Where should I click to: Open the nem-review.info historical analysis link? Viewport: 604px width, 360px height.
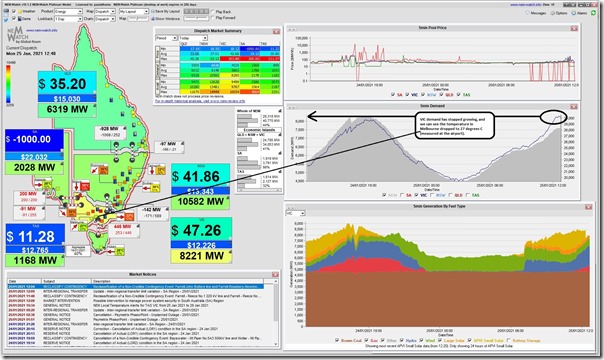(x=200, y=101)
